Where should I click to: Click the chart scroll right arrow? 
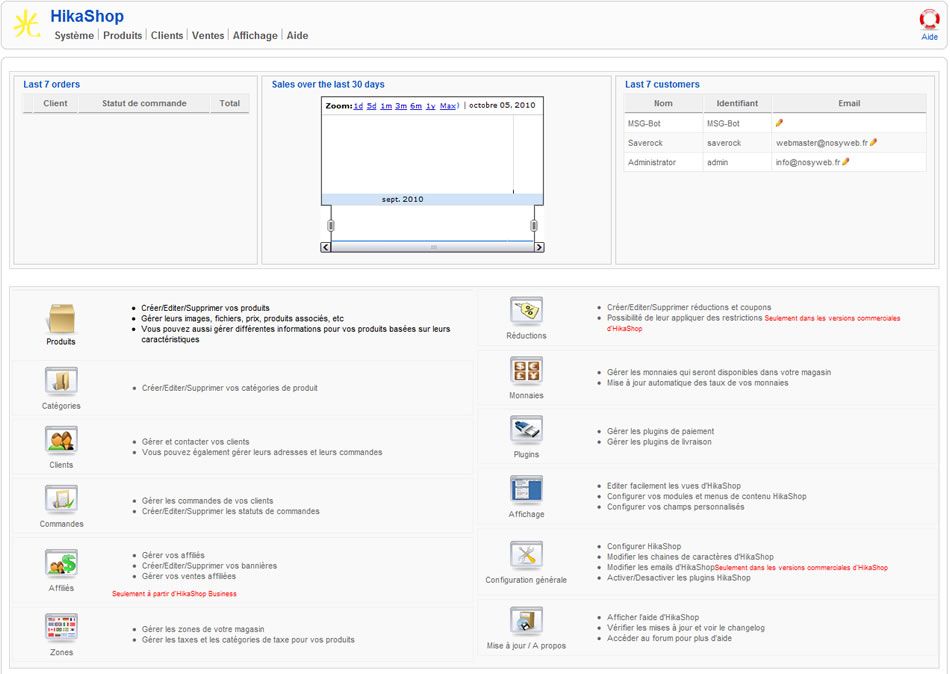pos(539,247)
